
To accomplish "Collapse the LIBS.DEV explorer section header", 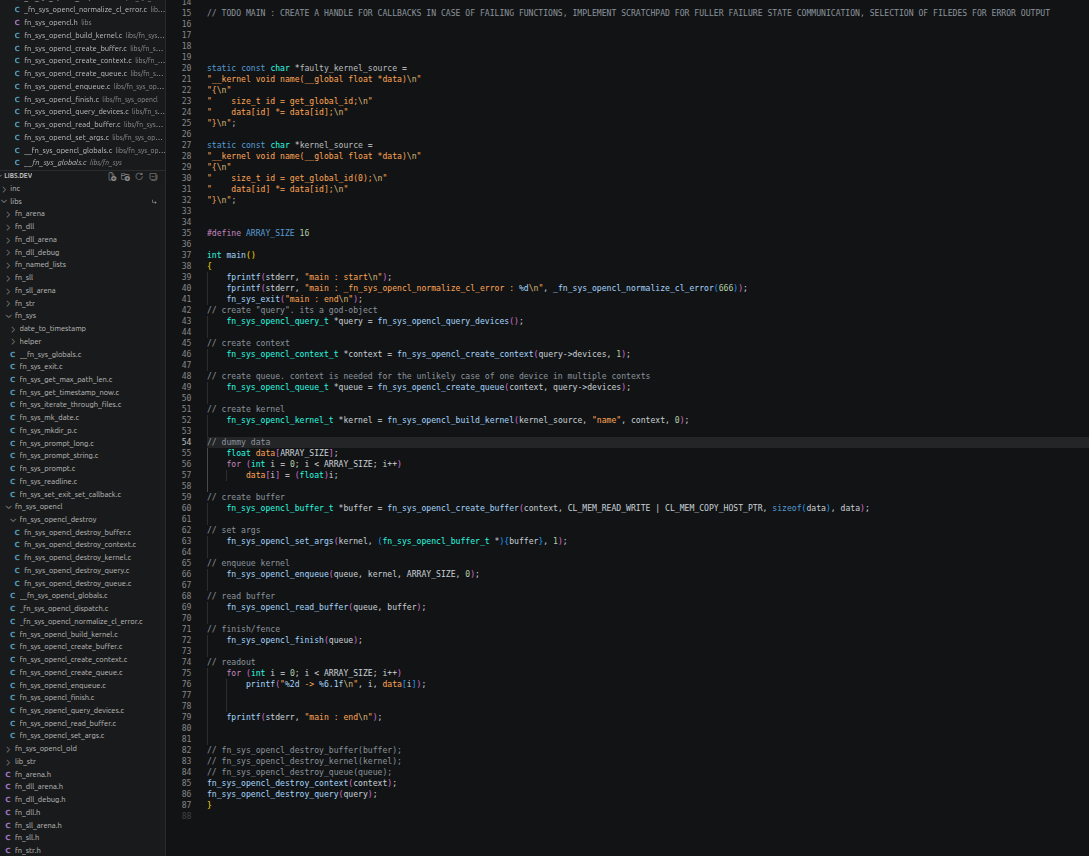I will click(x=19, y=176).
